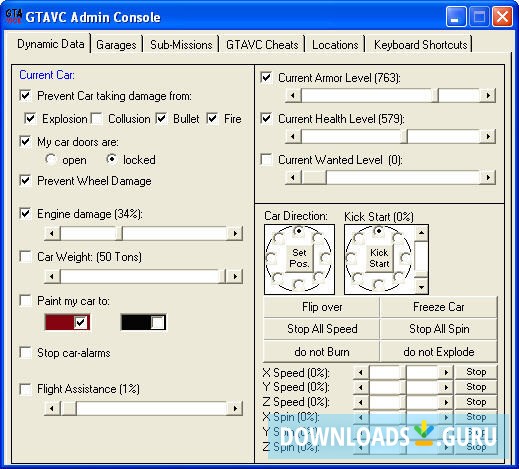The height and width of the screenshot is (469, 519).
Task: Click the do not Burn button
Action: [x=322, y=352]
